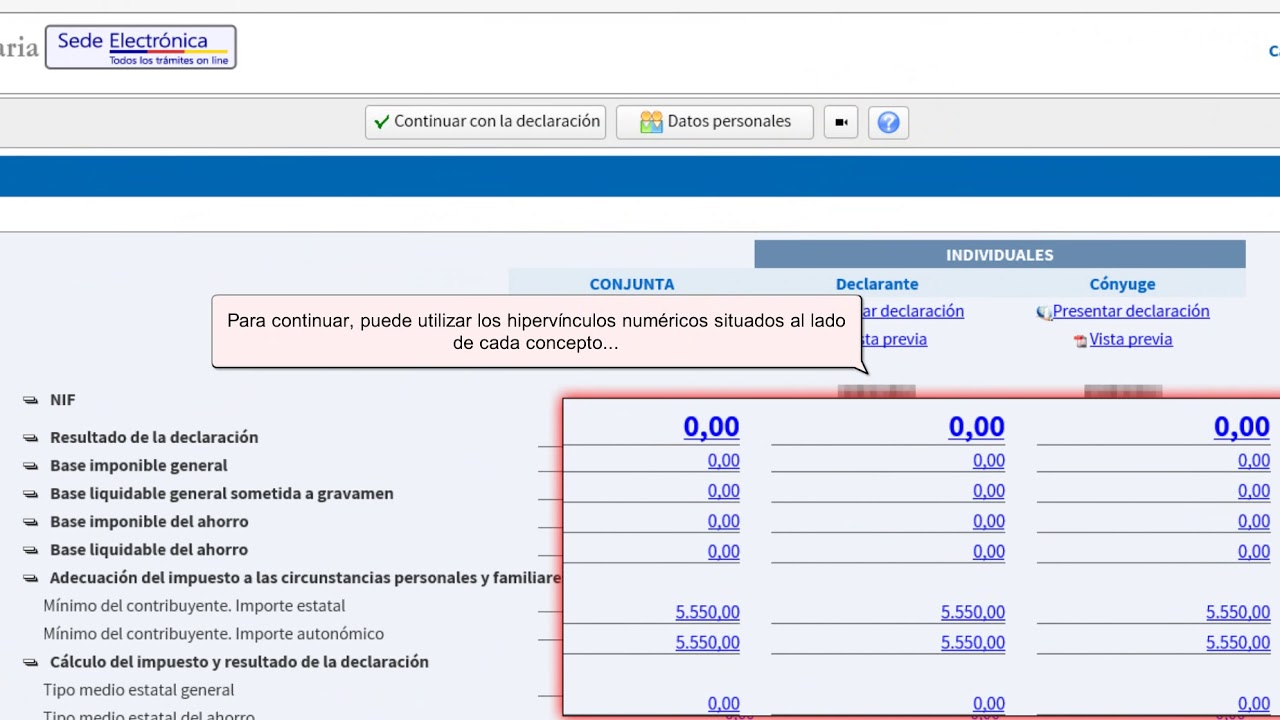Screen dimensions: 1280x720
Task: Click the Cónyuge column header
Action: (x=1122, y=284)
